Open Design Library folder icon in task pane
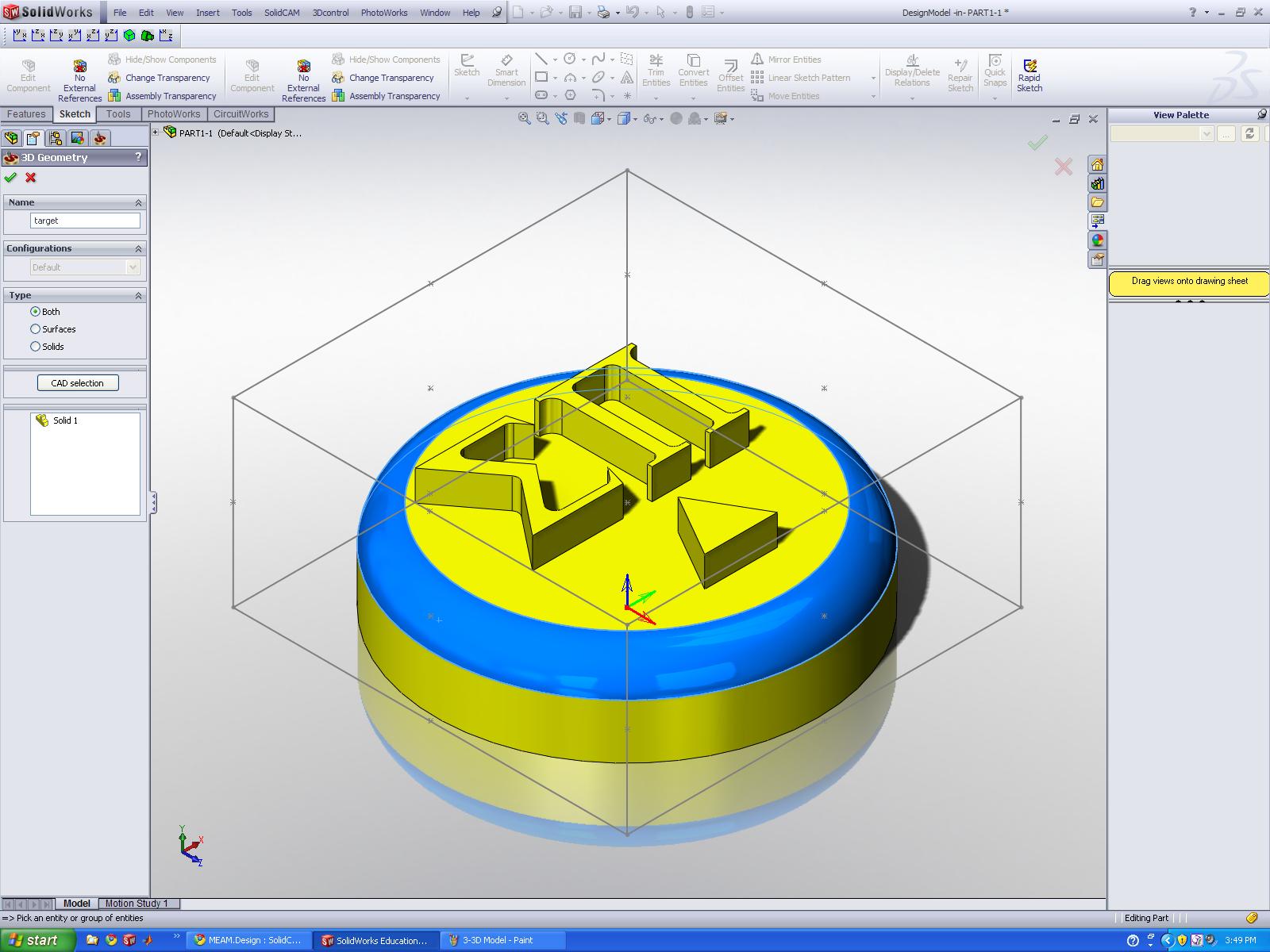Image resolution: width=1270 pixels, height=952 pixels. tap(1098, 202)
